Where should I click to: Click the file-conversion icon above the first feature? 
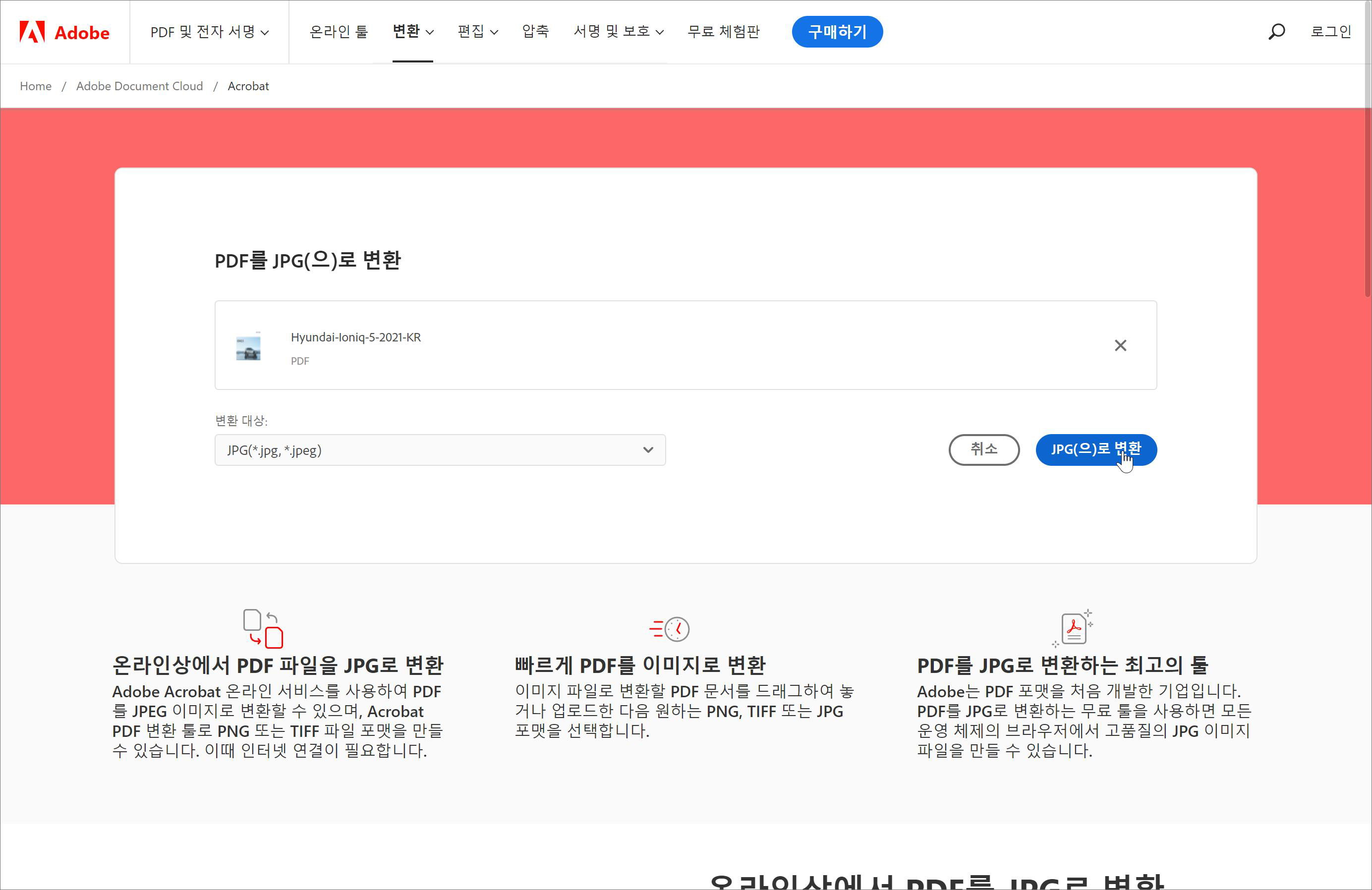[x=263, y=628]
